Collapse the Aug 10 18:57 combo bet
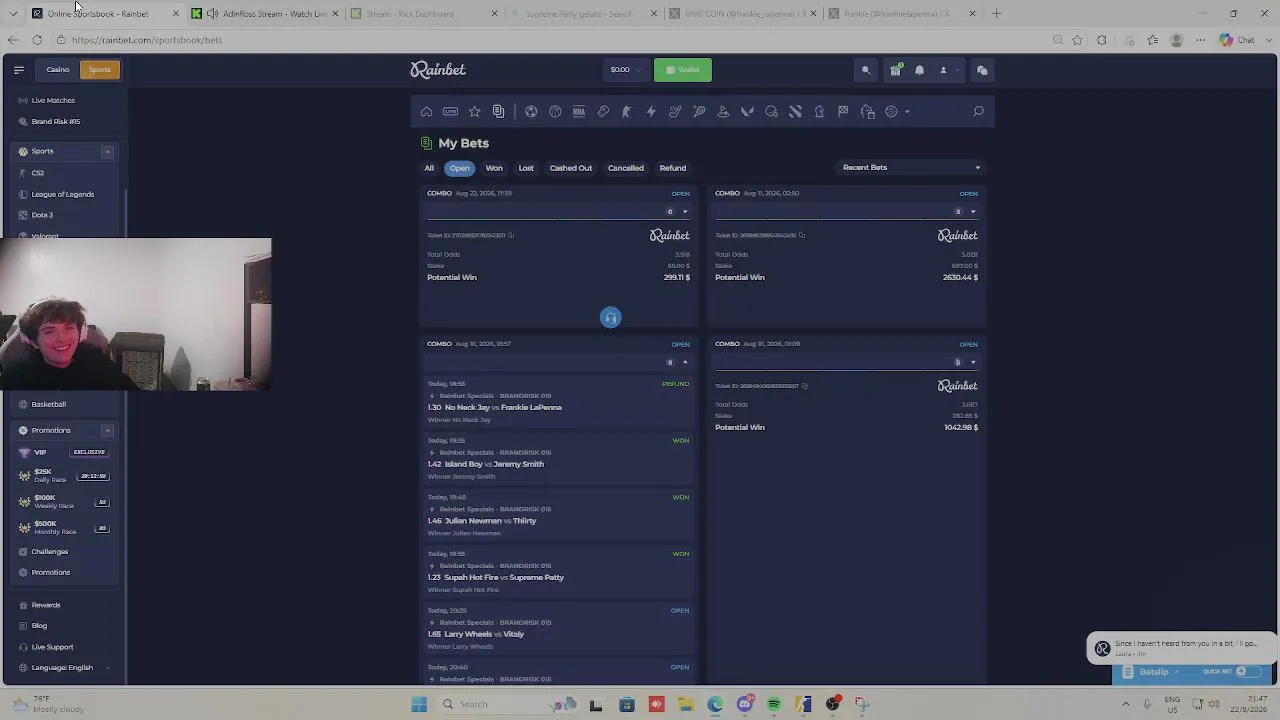The height and width of the screenshot is (720, 1280). 685,362
